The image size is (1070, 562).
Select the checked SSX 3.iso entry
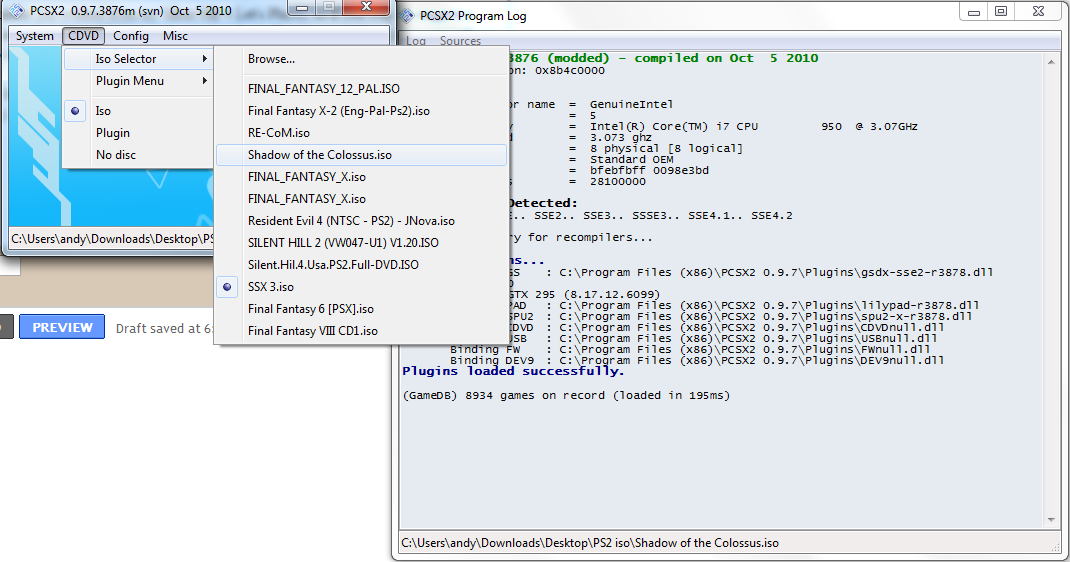[362, 287]
